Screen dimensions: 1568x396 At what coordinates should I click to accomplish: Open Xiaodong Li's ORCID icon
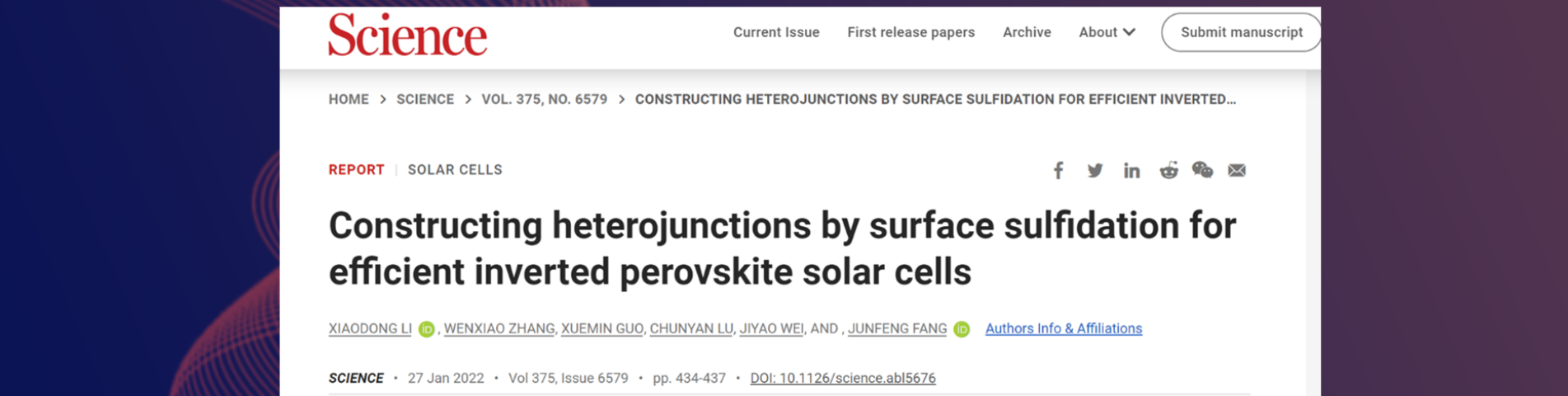[x=426, y=329]
